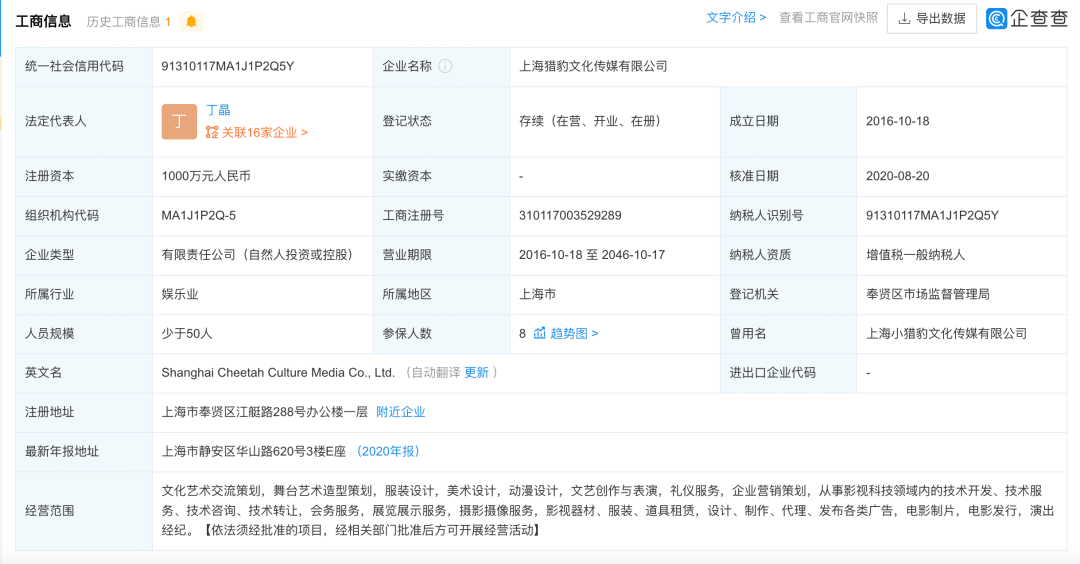This screenshot has height=564, width=1080.
Task: Click credit code 91310117MA1J1P2Q5Y in first row
Action: click(228, 66)
